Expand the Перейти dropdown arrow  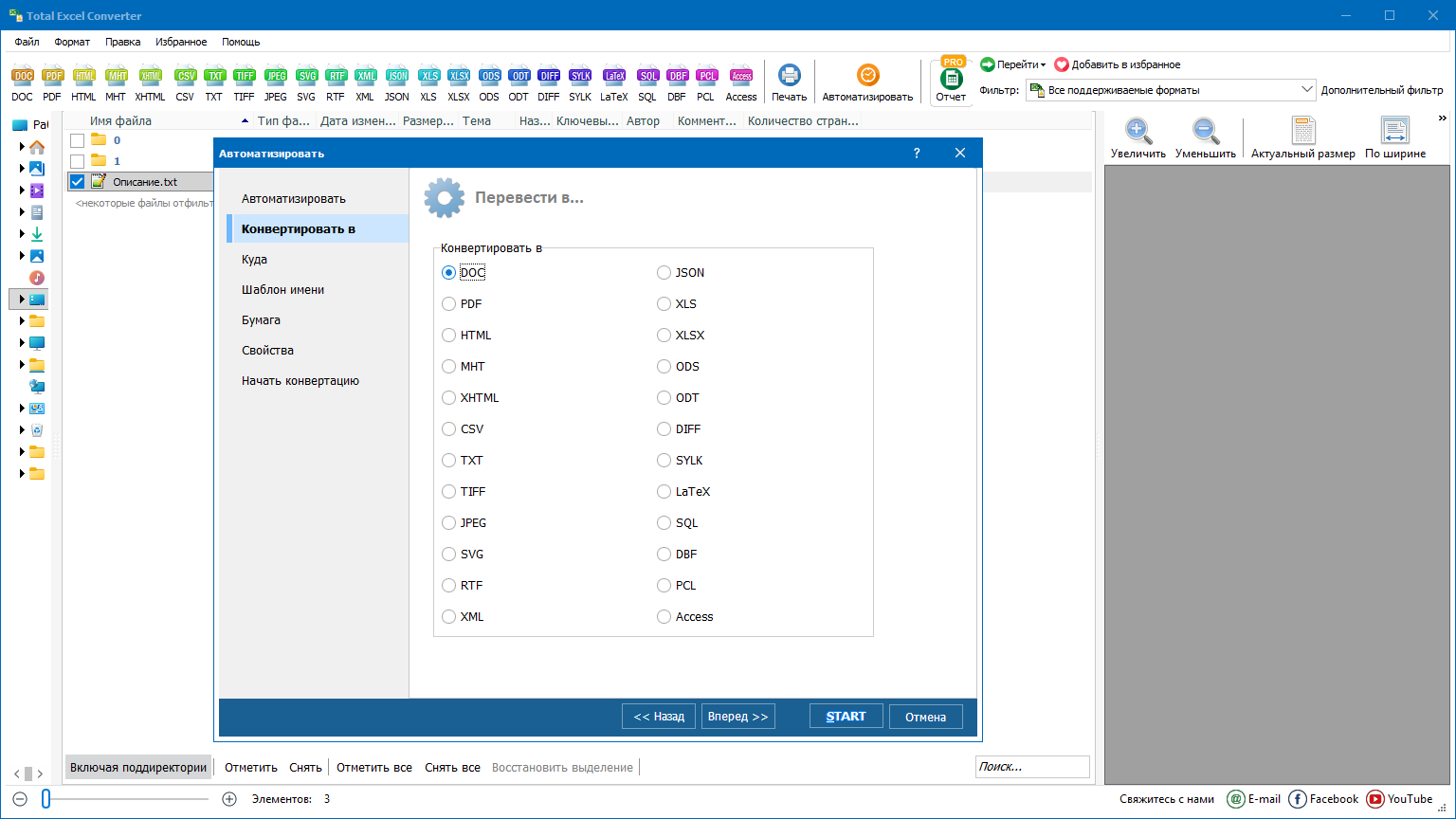pos(1043,65)
